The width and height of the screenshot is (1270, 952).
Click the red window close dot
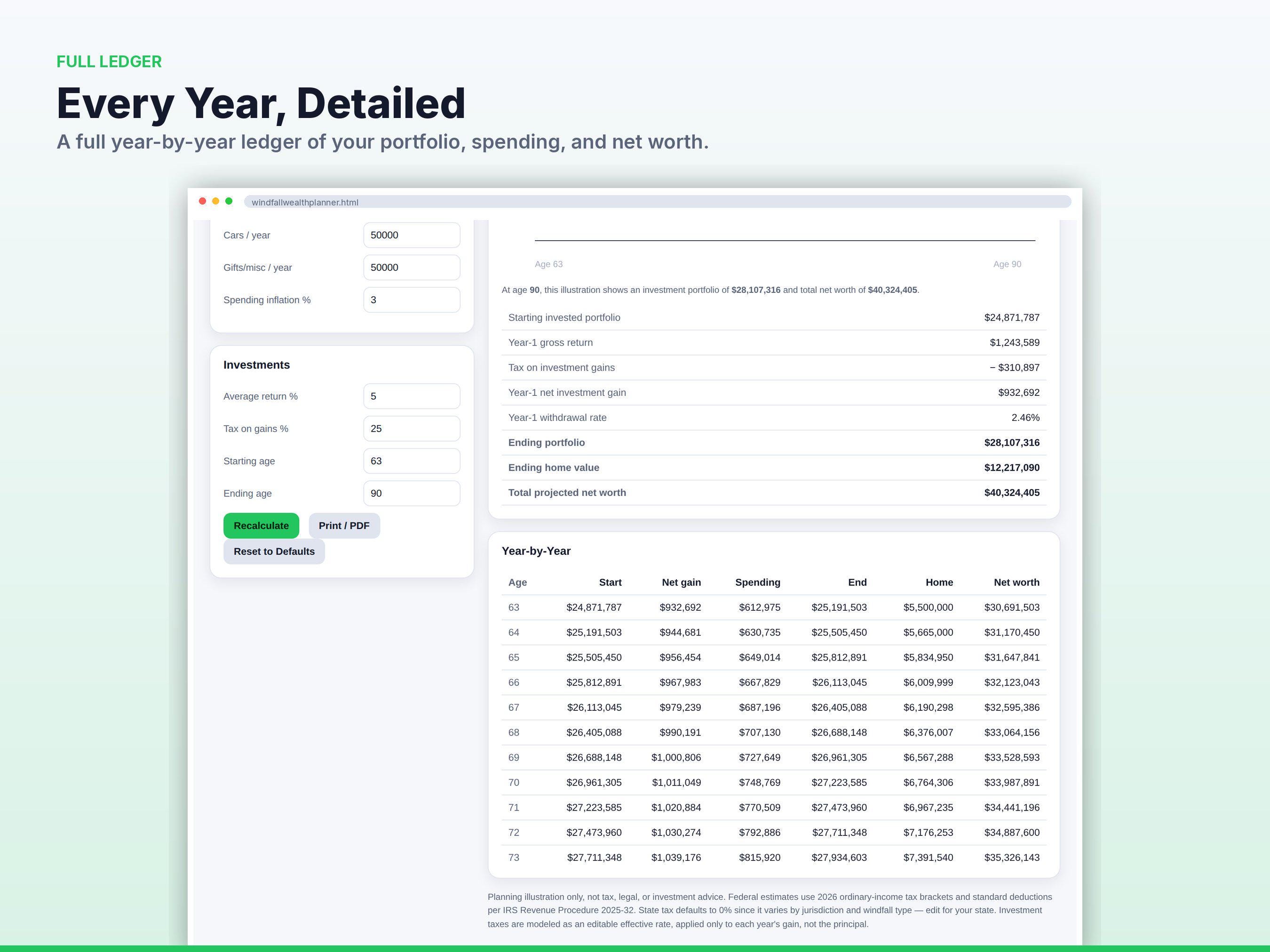(202, 201)
